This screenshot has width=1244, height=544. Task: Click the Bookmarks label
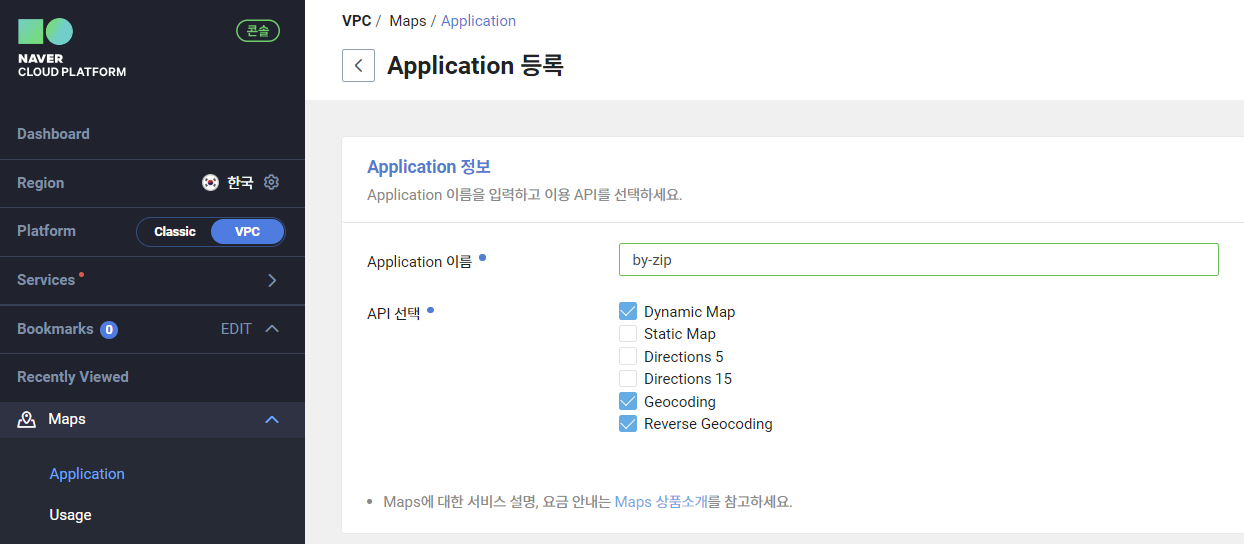(55, 329)
